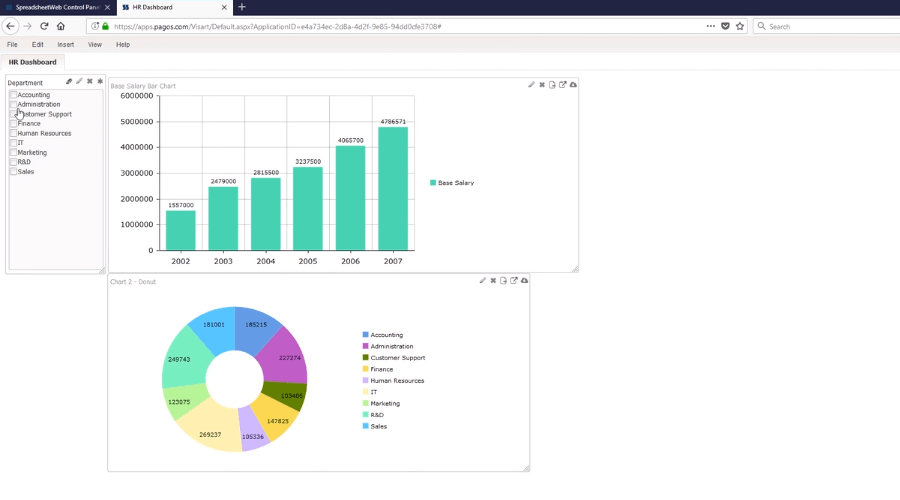Click the Customer Support legend color swatch

[366, 358]
